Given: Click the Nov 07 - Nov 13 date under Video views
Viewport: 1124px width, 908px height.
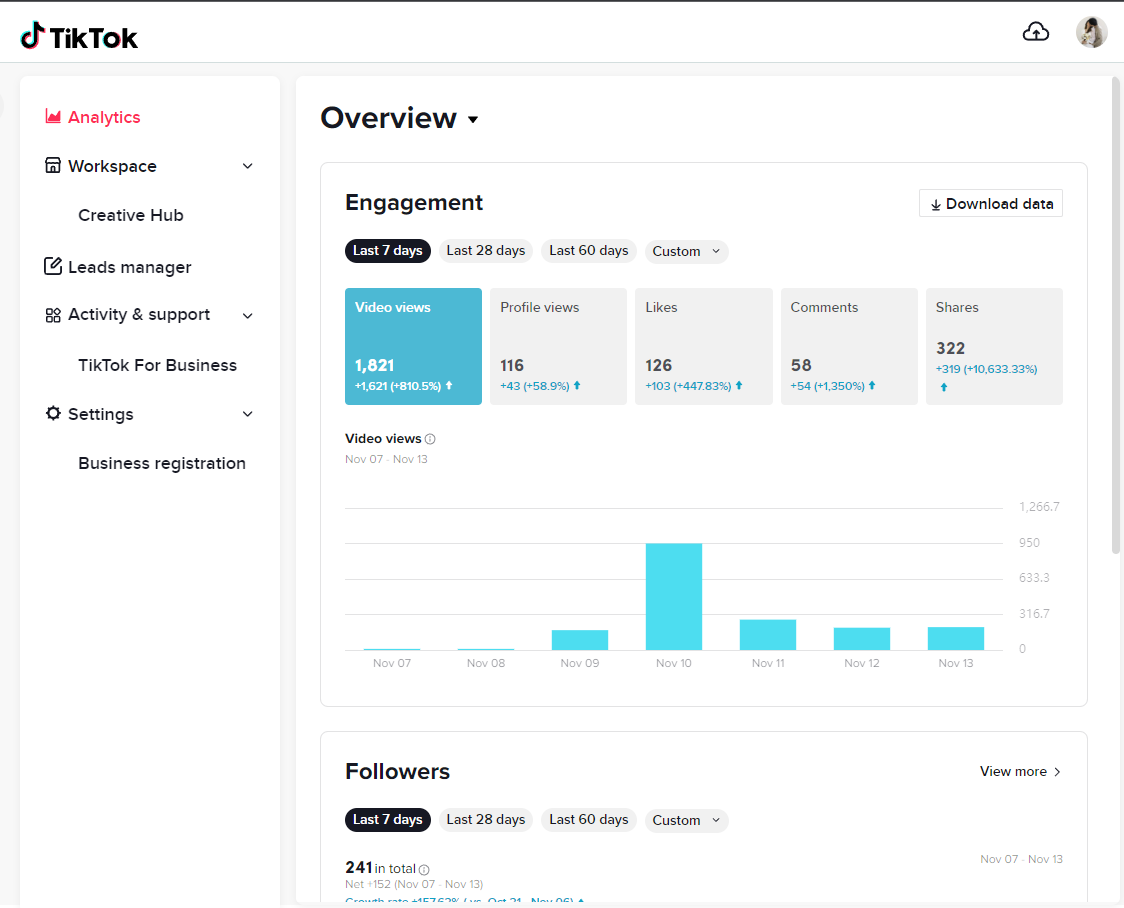Looking at the screenshot, I should [386, 459].
